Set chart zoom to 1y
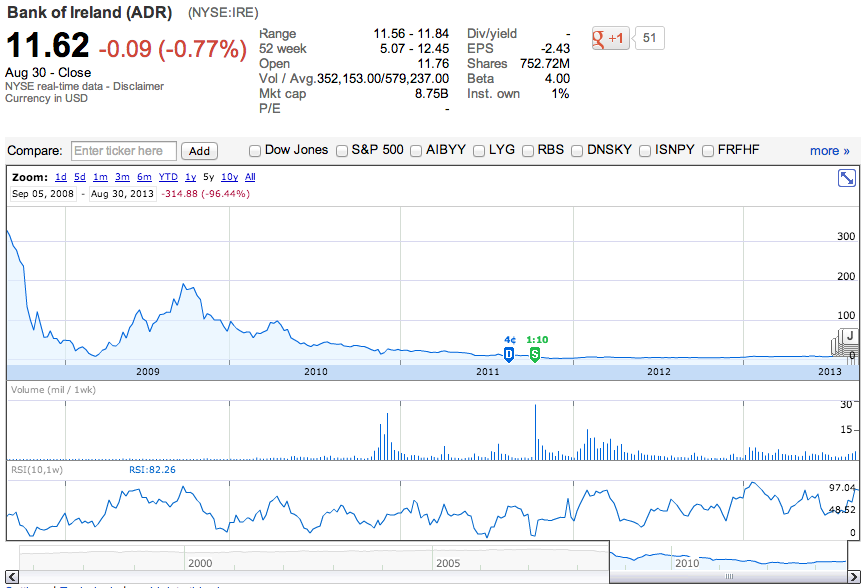Image resolution: width=868 pixels, height=588 pixels. pyautogui.click(x=190, y=177)
